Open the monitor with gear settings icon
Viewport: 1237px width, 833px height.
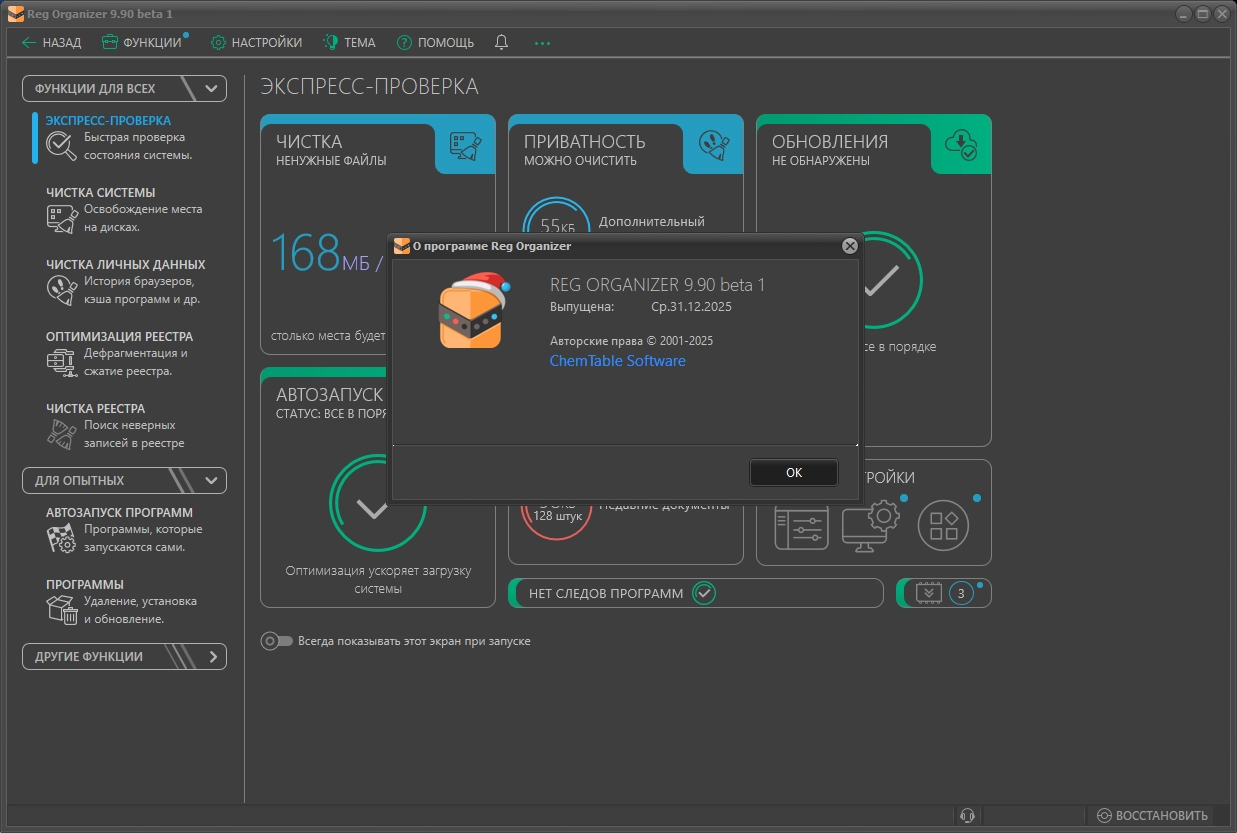pyautogui.click(x=871, y=526)
